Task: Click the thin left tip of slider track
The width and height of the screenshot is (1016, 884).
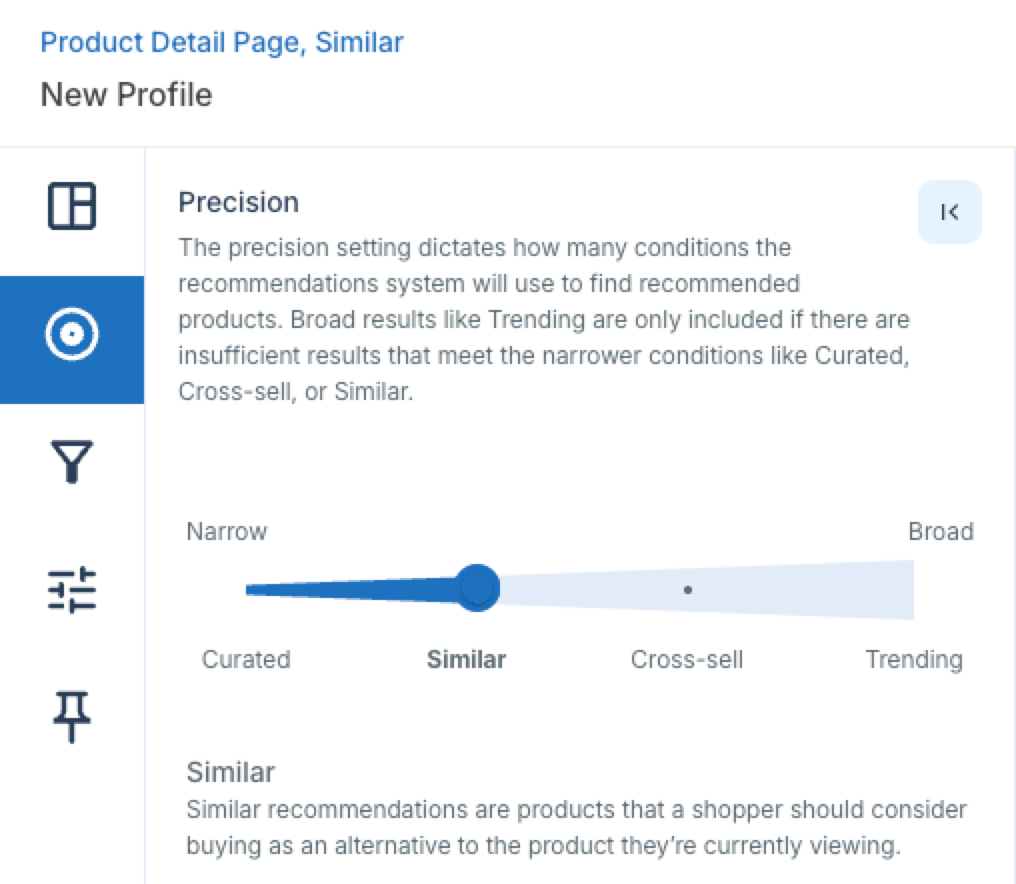Action: (x=254, y=589)
